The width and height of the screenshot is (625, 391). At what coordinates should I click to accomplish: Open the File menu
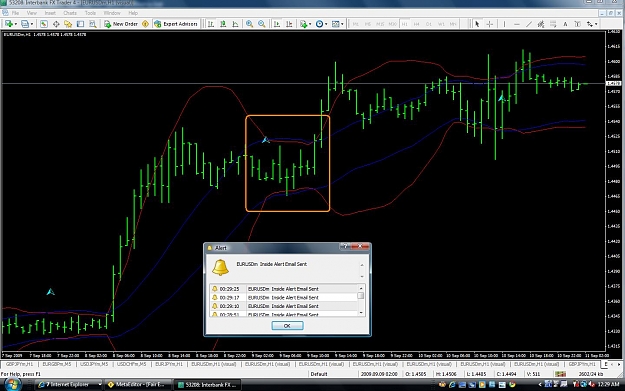tap(15, 13)
